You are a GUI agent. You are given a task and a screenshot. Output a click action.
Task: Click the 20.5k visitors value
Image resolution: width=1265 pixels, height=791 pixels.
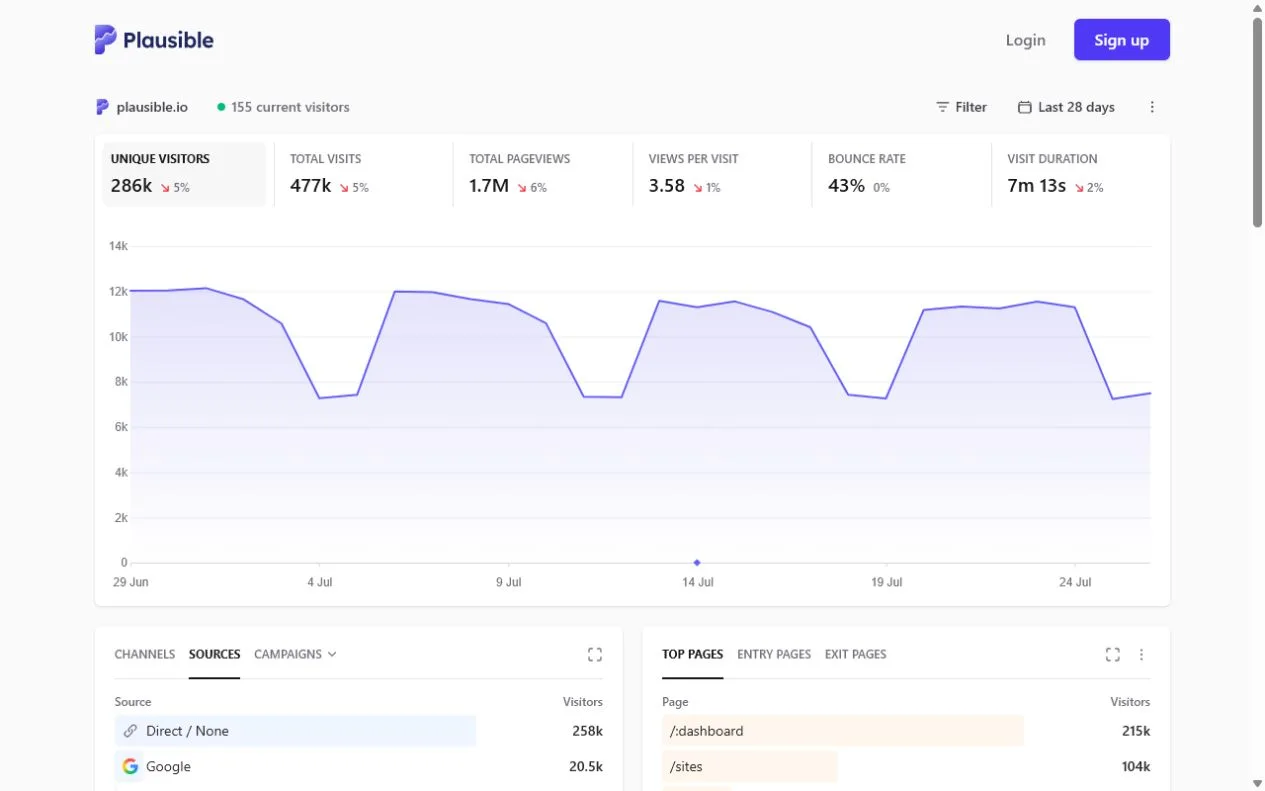pyautogui.click(x=585, y=767)
